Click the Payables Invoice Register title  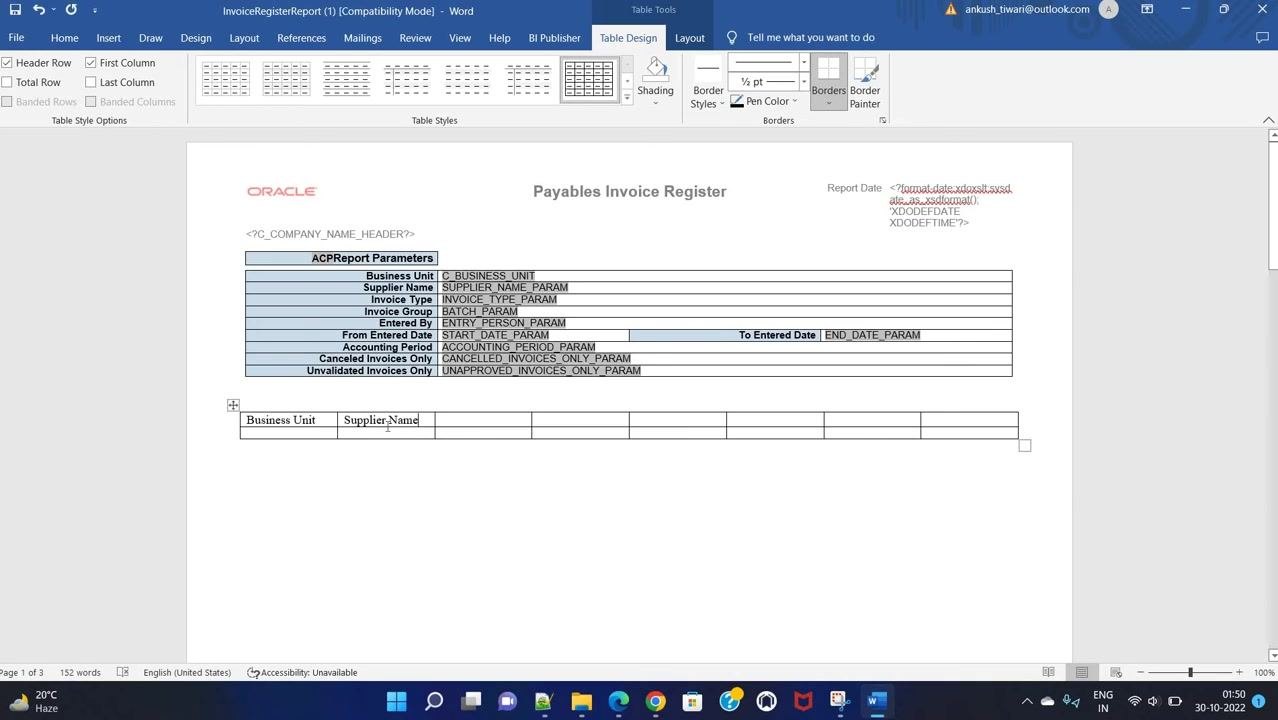tap(630, 191)
